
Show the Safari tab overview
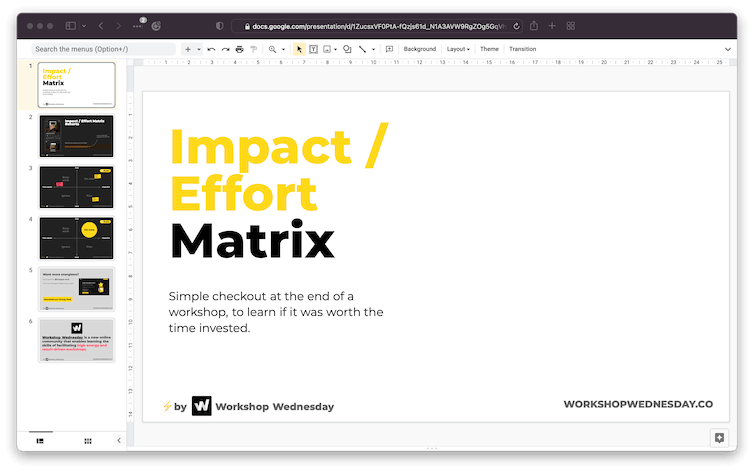[571, 26]
